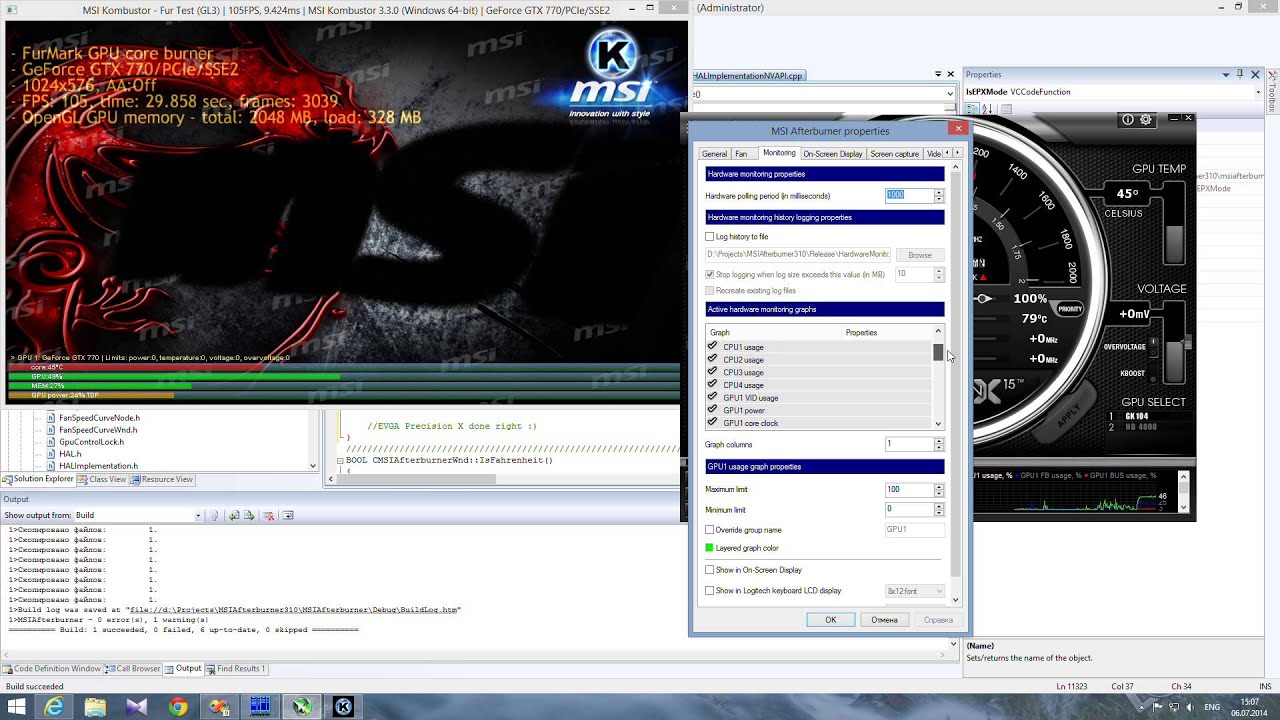This screenshot has height=720, width=1280.
Task: Collapse the IsFahrenheit function code block
Action: 340,461
